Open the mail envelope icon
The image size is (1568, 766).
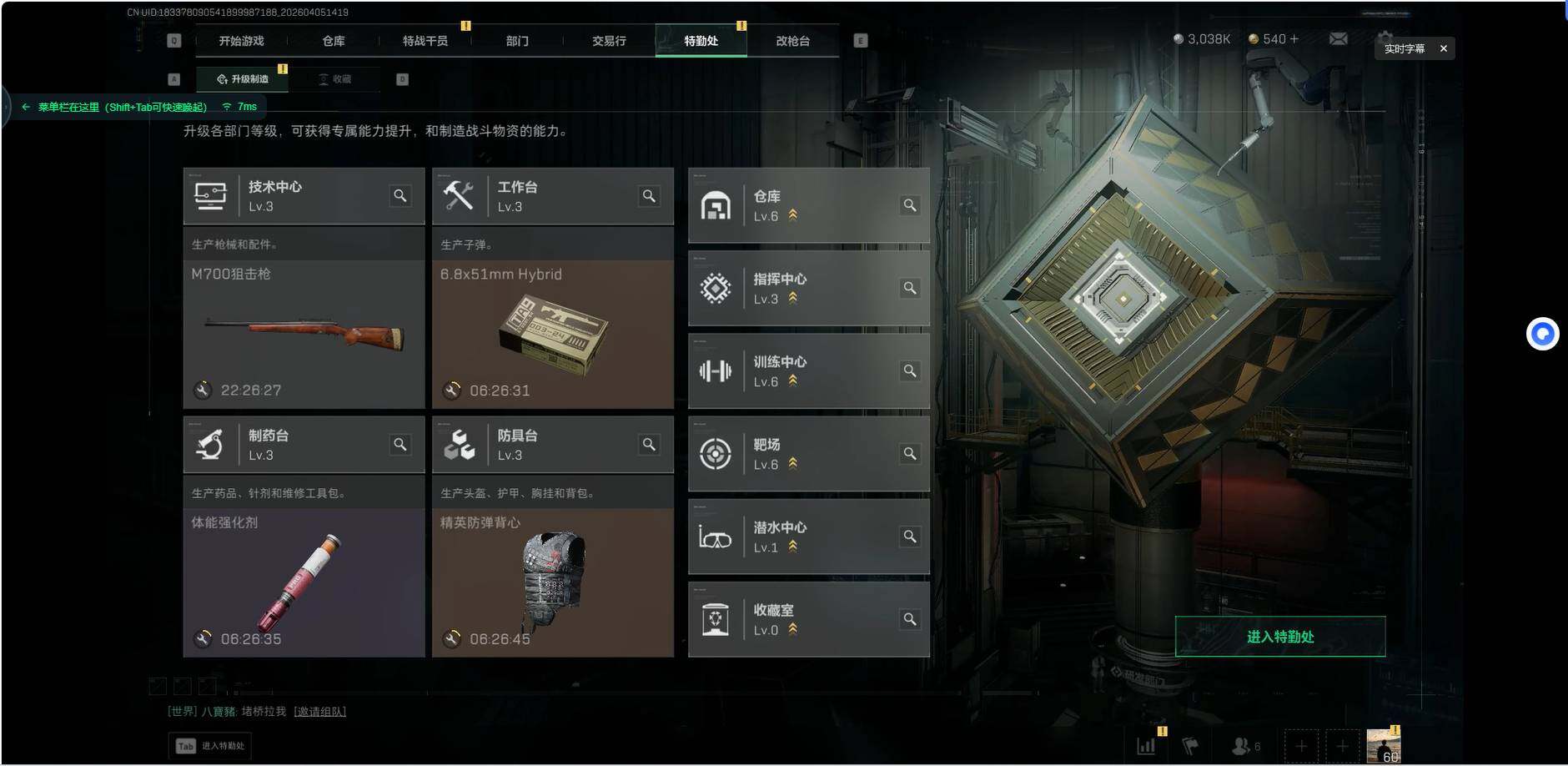1339,39
